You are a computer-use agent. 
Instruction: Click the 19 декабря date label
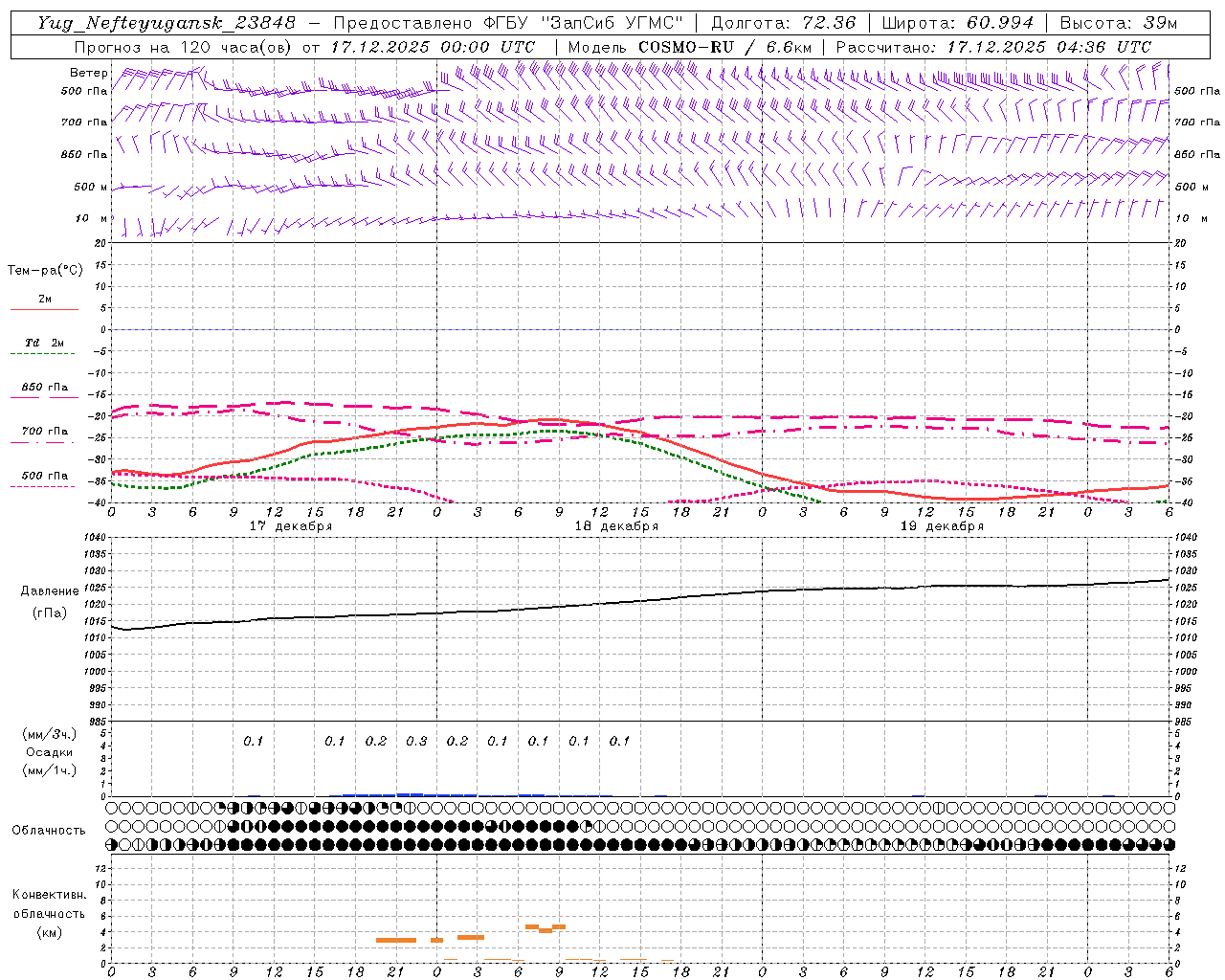(x=942, y=526)
